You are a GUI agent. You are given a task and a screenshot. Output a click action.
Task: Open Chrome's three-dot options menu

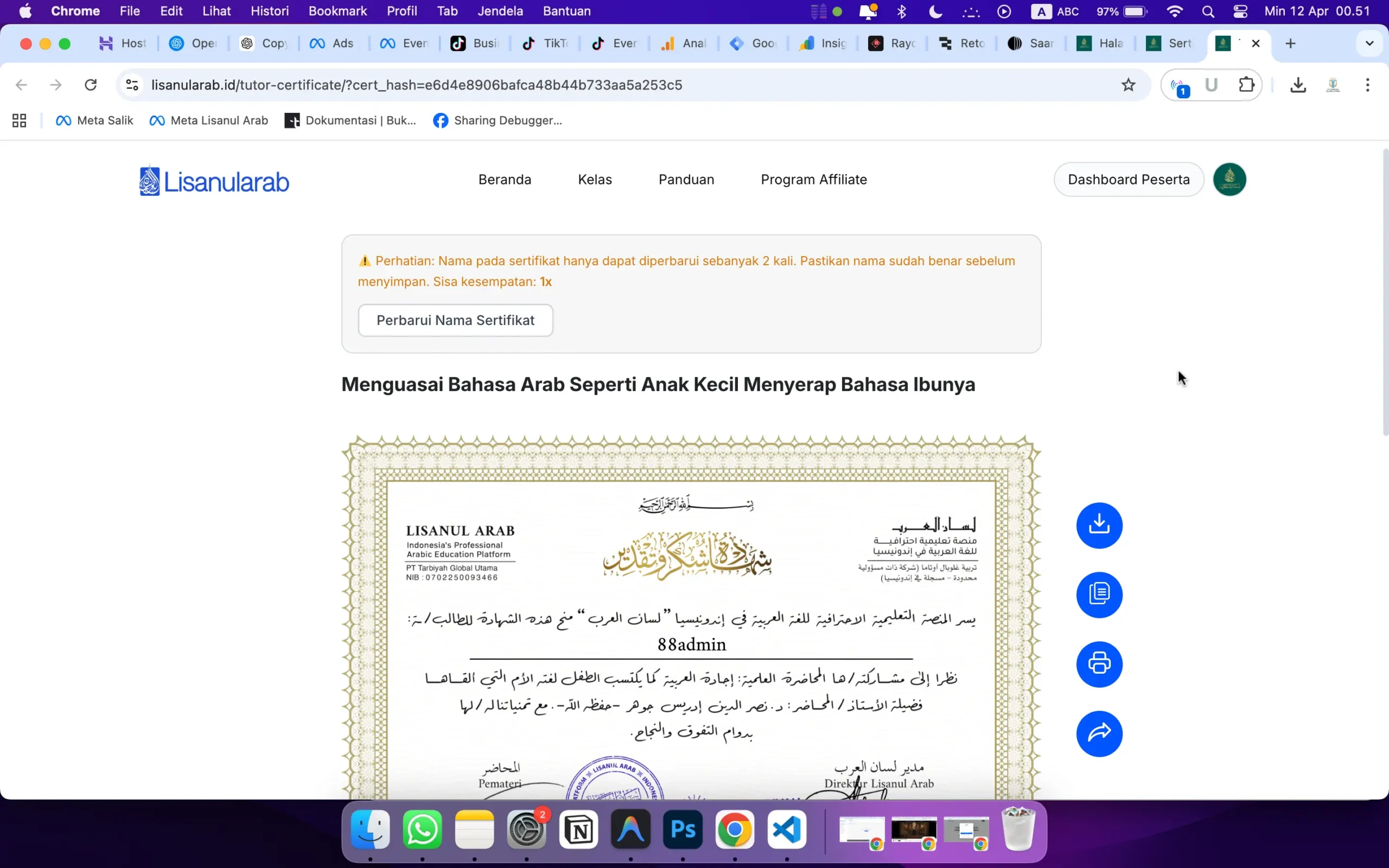coord(1367,85)
